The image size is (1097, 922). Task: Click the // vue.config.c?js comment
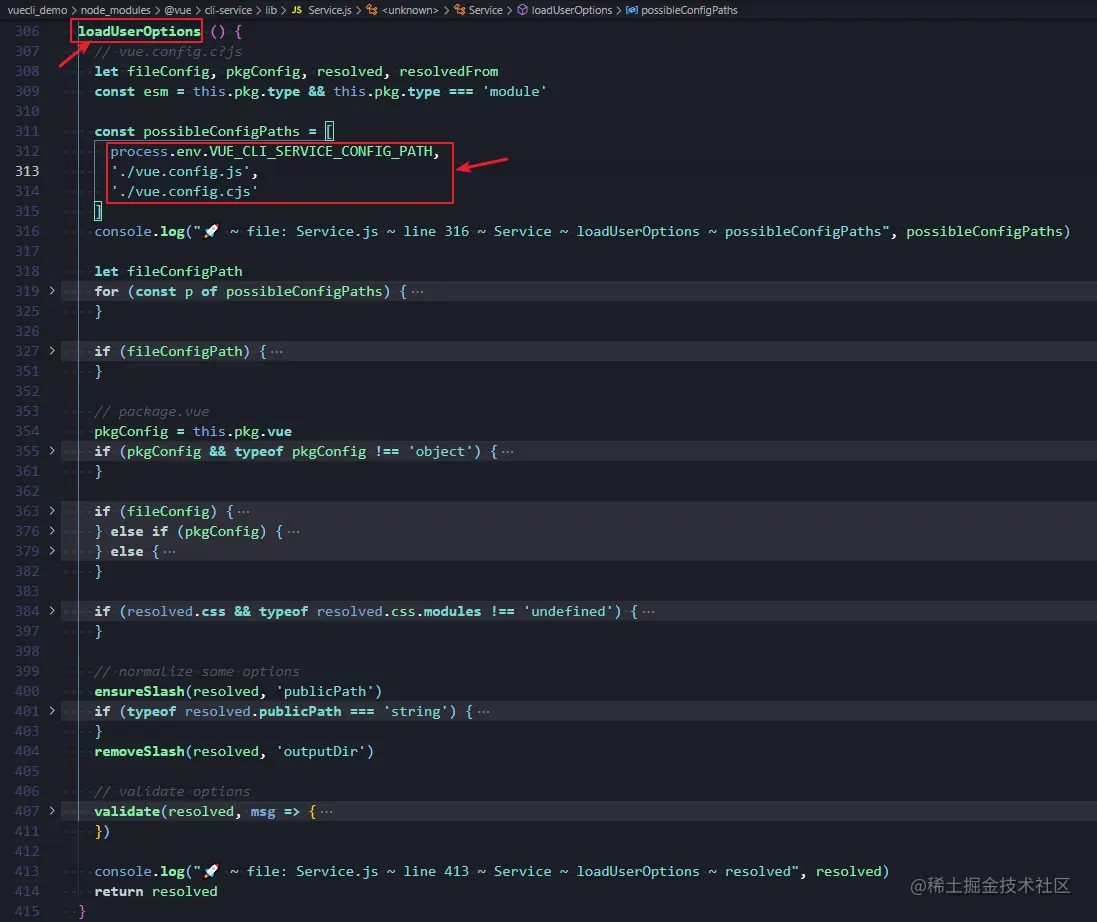point(169,51)
